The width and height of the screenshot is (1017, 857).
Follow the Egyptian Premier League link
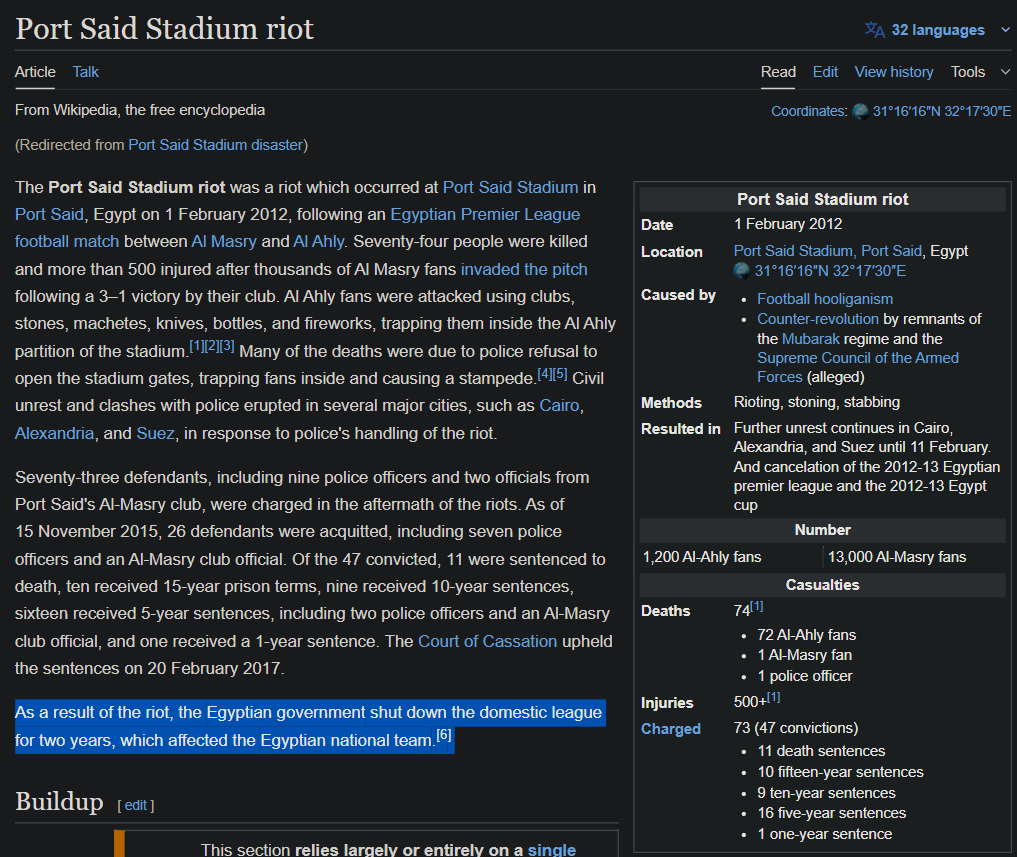point(485,215)
